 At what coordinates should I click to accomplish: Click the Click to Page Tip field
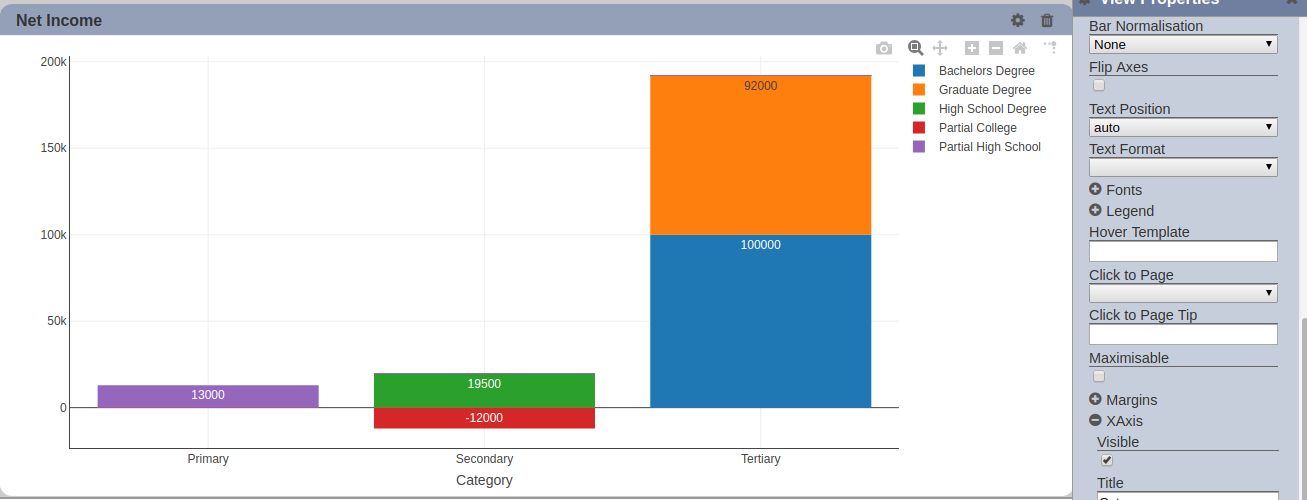[1183, 334]
